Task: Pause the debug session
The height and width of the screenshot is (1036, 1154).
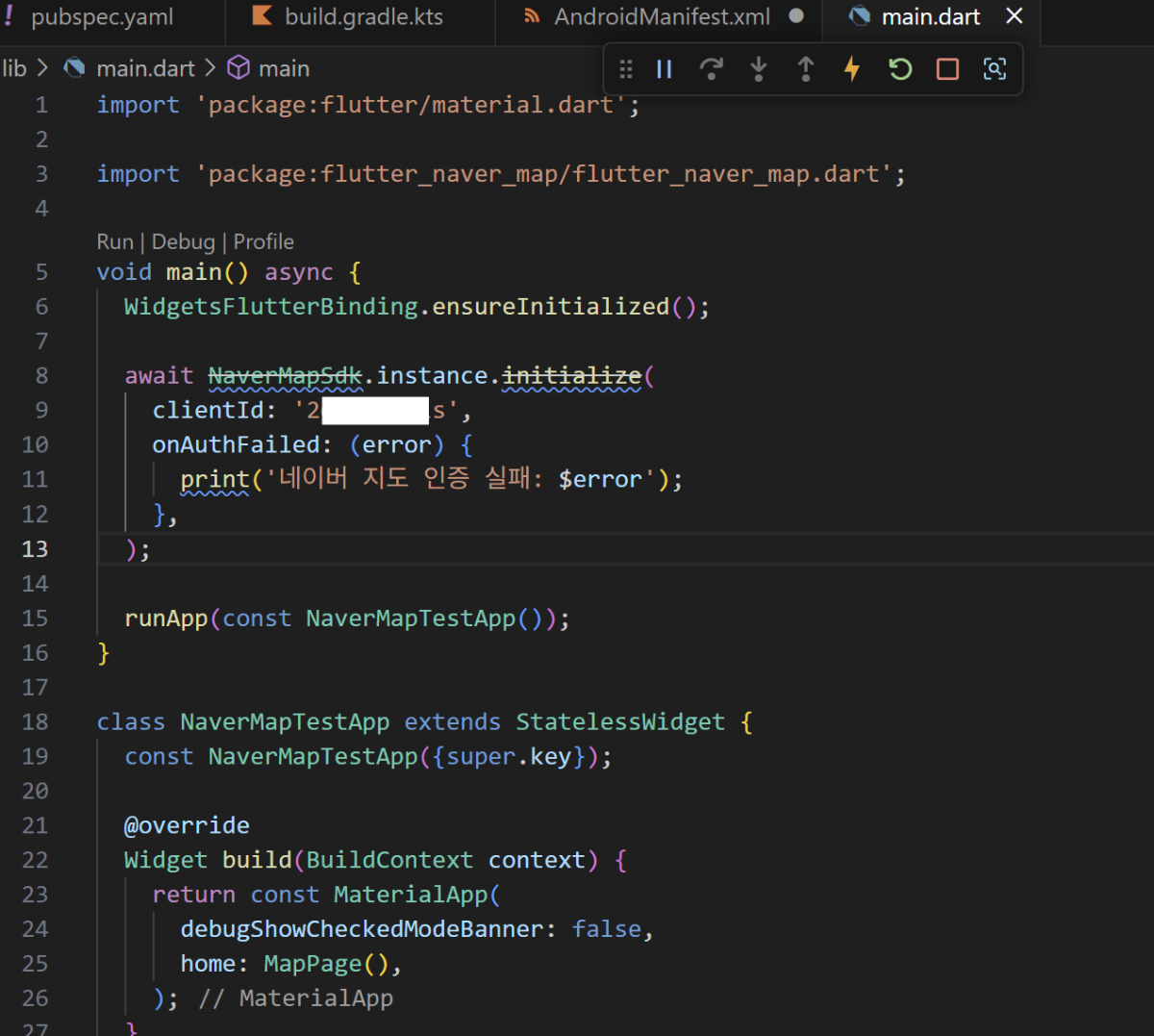Action: pos(665,69)
